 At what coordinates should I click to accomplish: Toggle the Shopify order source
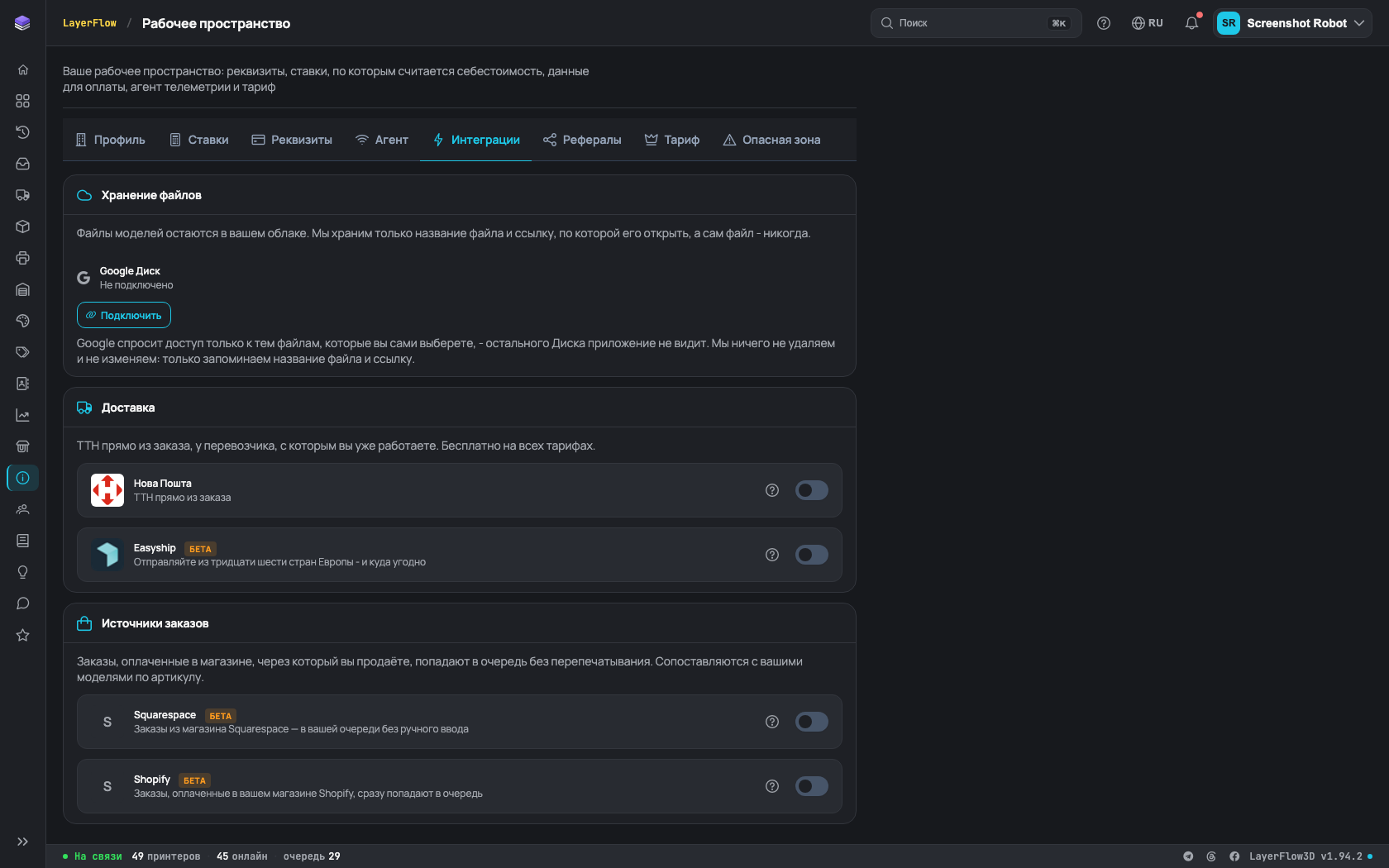[x=812, y=786]
